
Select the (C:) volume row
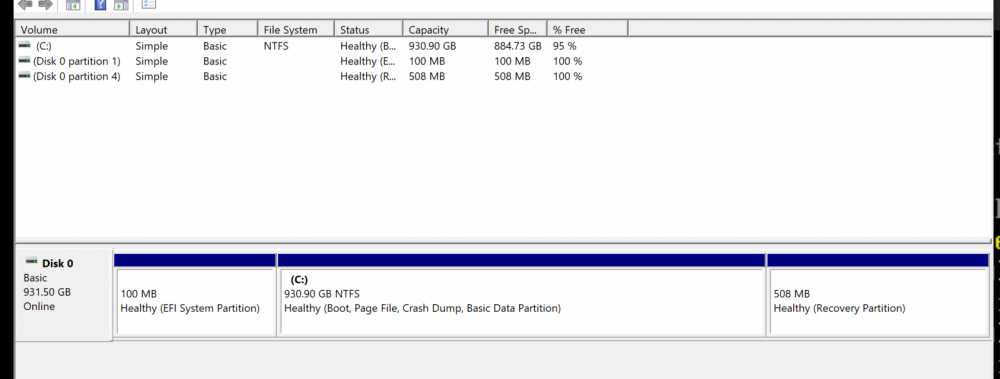point(321,46)
